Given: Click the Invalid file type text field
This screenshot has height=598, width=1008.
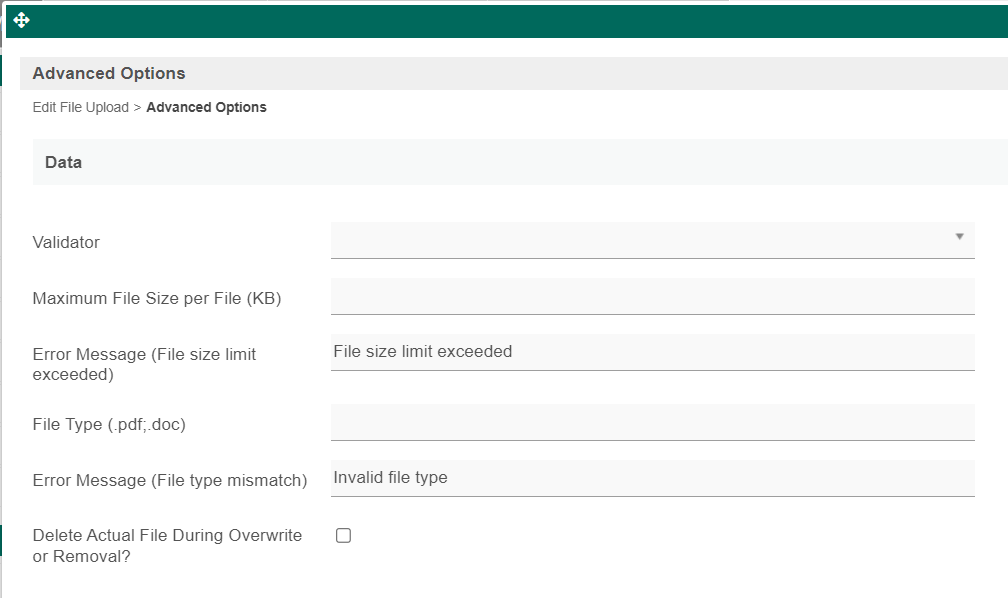Looking at the screenshot, I should tap(652, 478).
